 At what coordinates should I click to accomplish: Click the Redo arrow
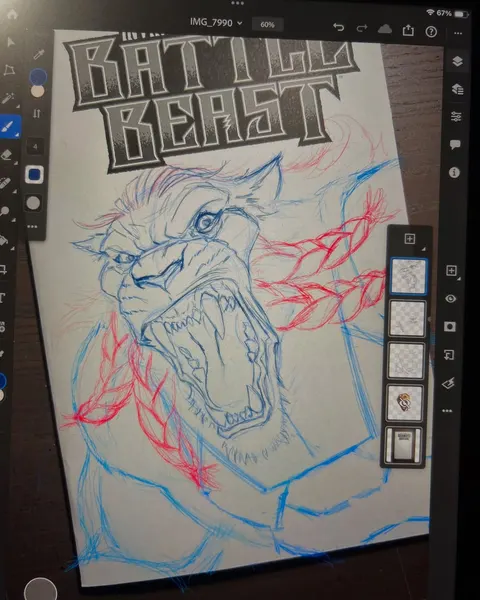pyautogui.click(x=362, y=28)
